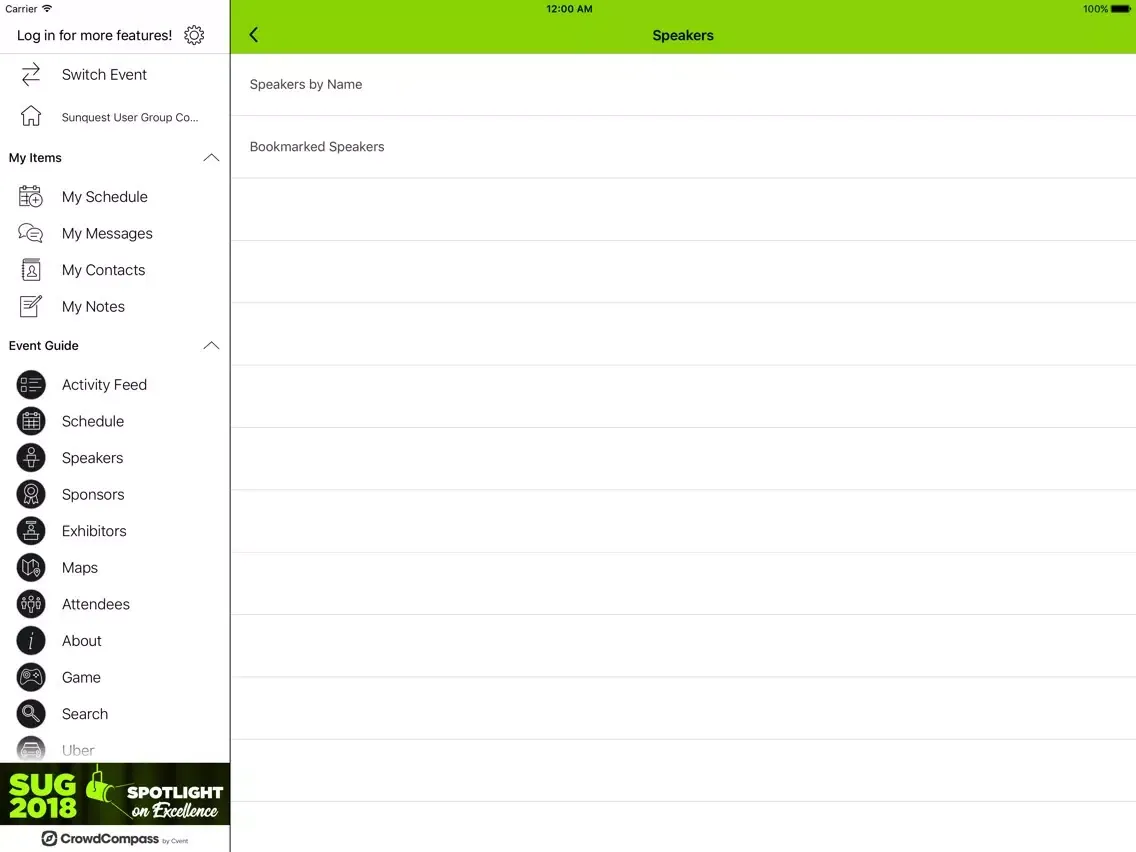This screenshot has height=852, width=1136.
Task: Tap the Speakers podium icon
Action: click(x=30, y=458)
